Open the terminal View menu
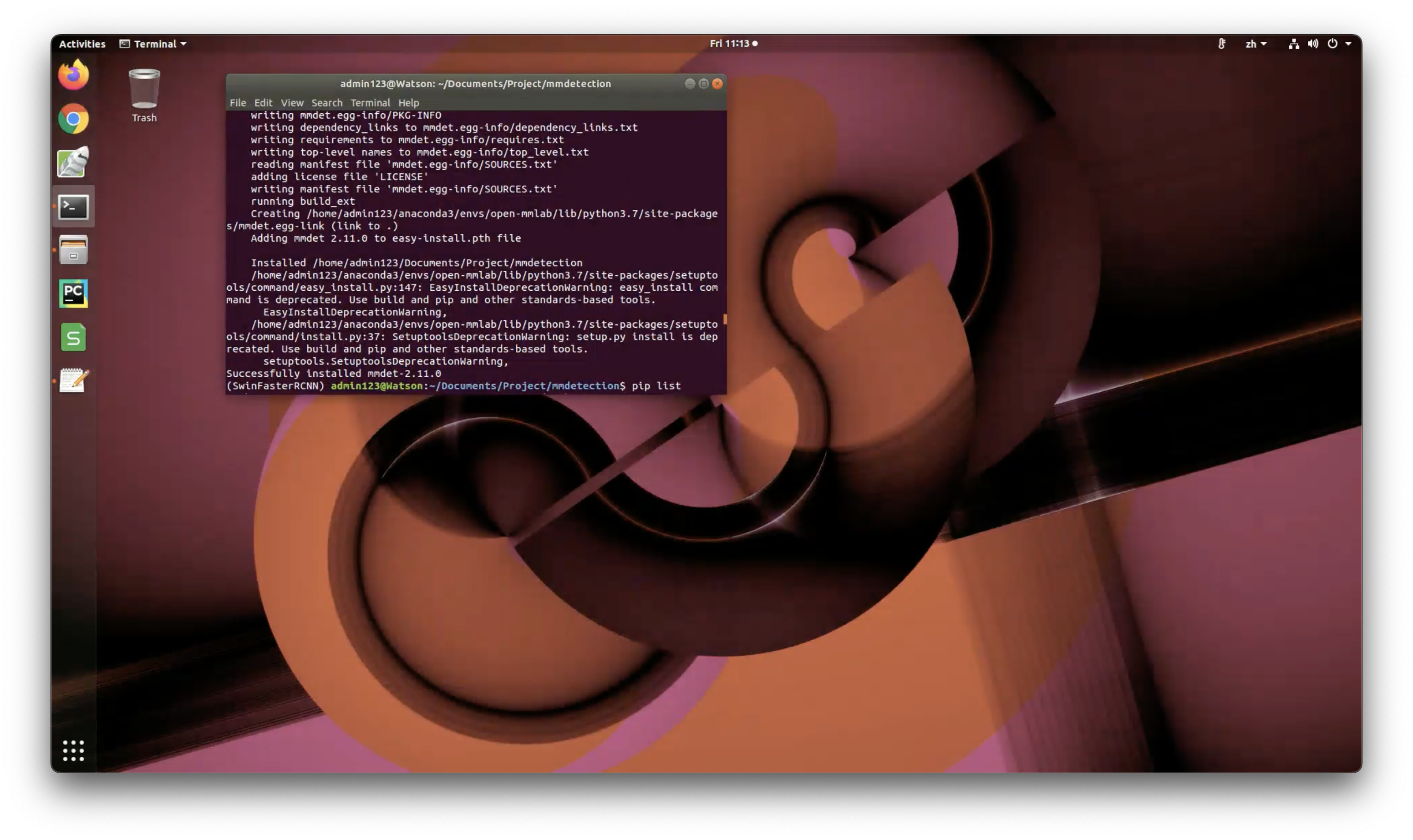Screen dimensions: 1413x840 pos(292,102)
